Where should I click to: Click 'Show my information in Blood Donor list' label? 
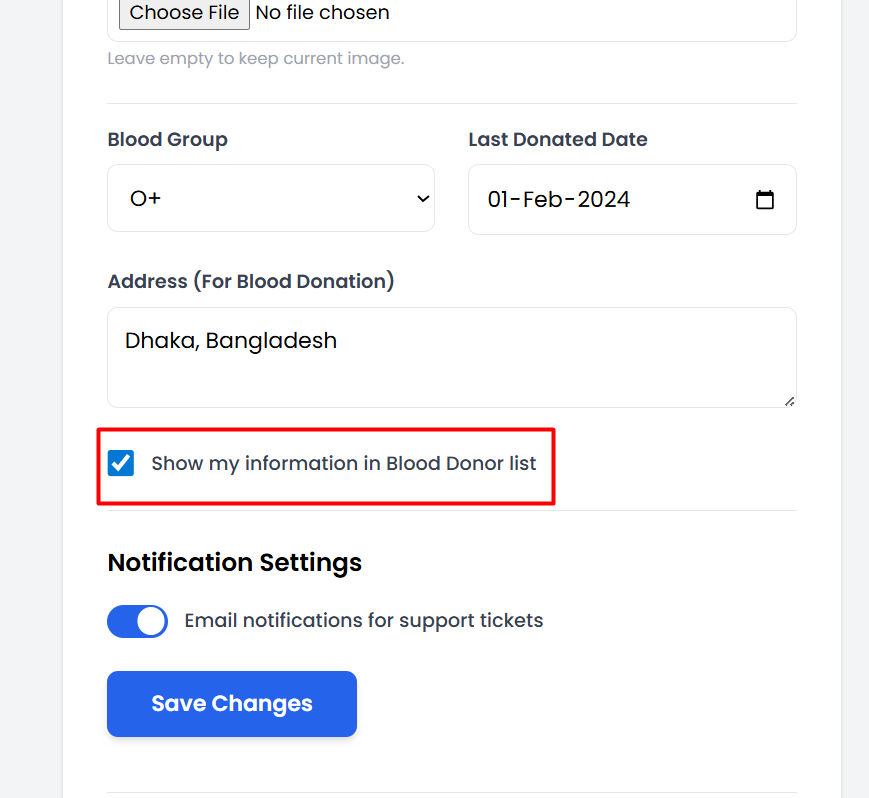(x=343, y=464)
